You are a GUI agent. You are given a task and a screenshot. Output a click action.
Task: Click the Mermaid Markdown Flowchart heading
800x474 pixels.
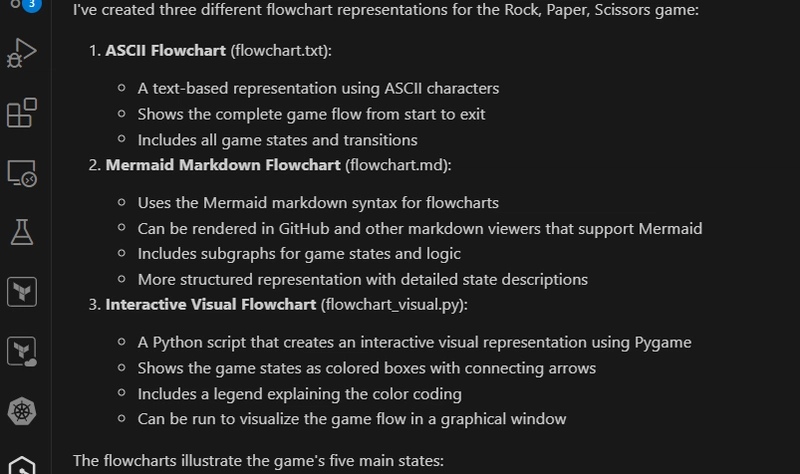coord(223,165)
